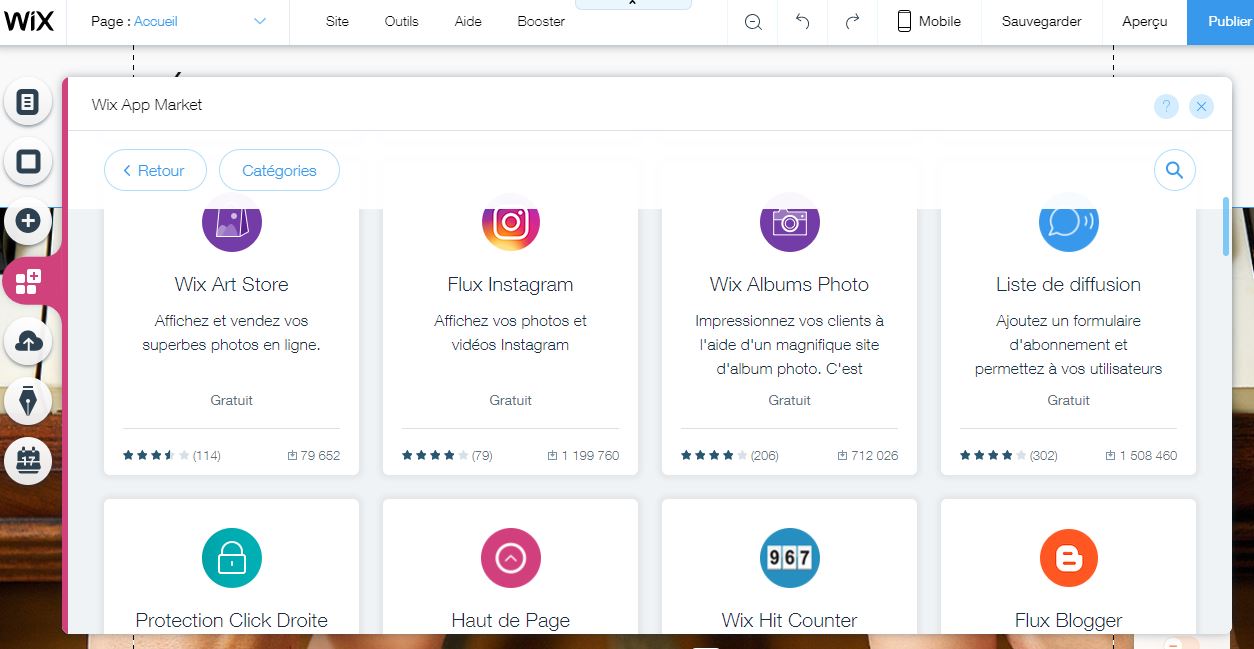Open the Wix Hit Counter title

(x=790, y=620)
